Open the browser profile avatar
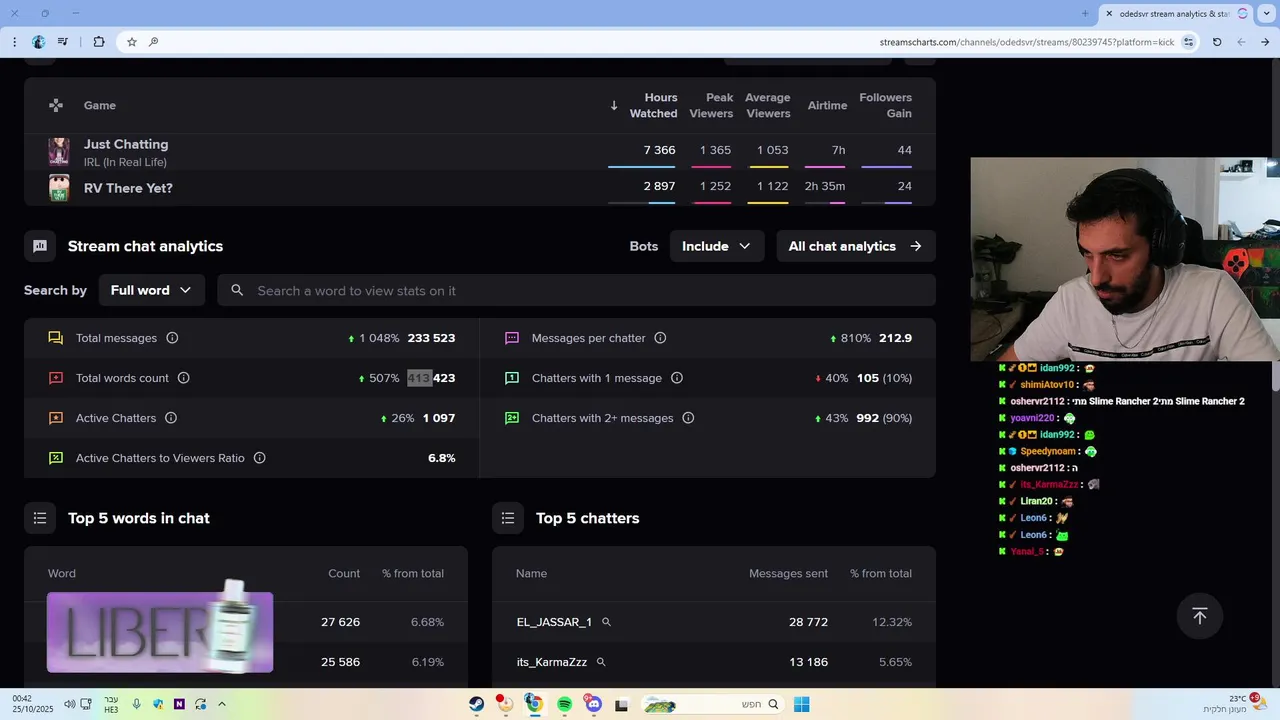 coord(38,42)
